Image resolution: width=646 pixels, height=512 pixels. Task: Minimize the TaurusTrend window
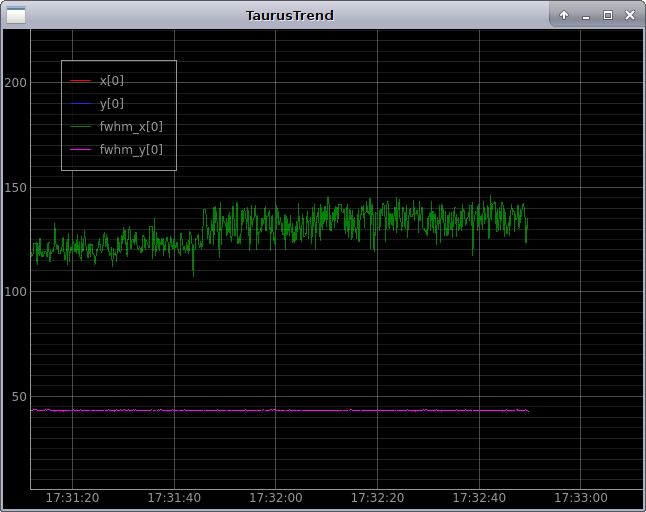[x=586, y=15]
